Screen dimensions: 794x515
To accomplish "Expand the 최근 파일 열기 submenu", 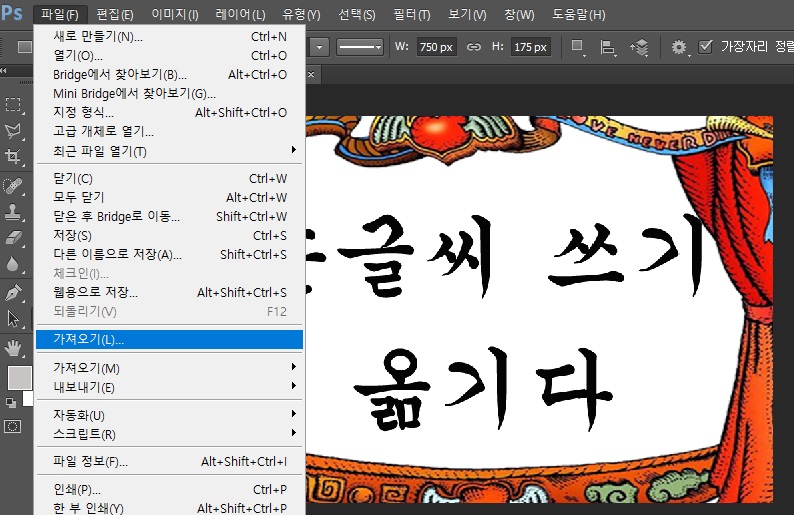I will (294, 150).
